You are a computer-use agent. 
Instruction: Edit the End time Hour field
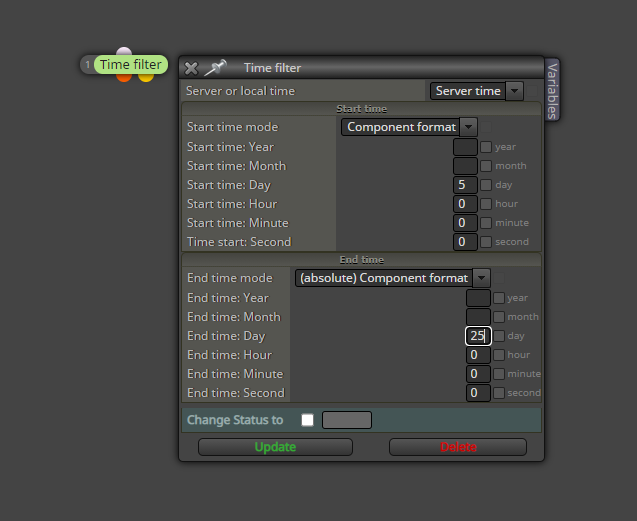pos(478,355)
